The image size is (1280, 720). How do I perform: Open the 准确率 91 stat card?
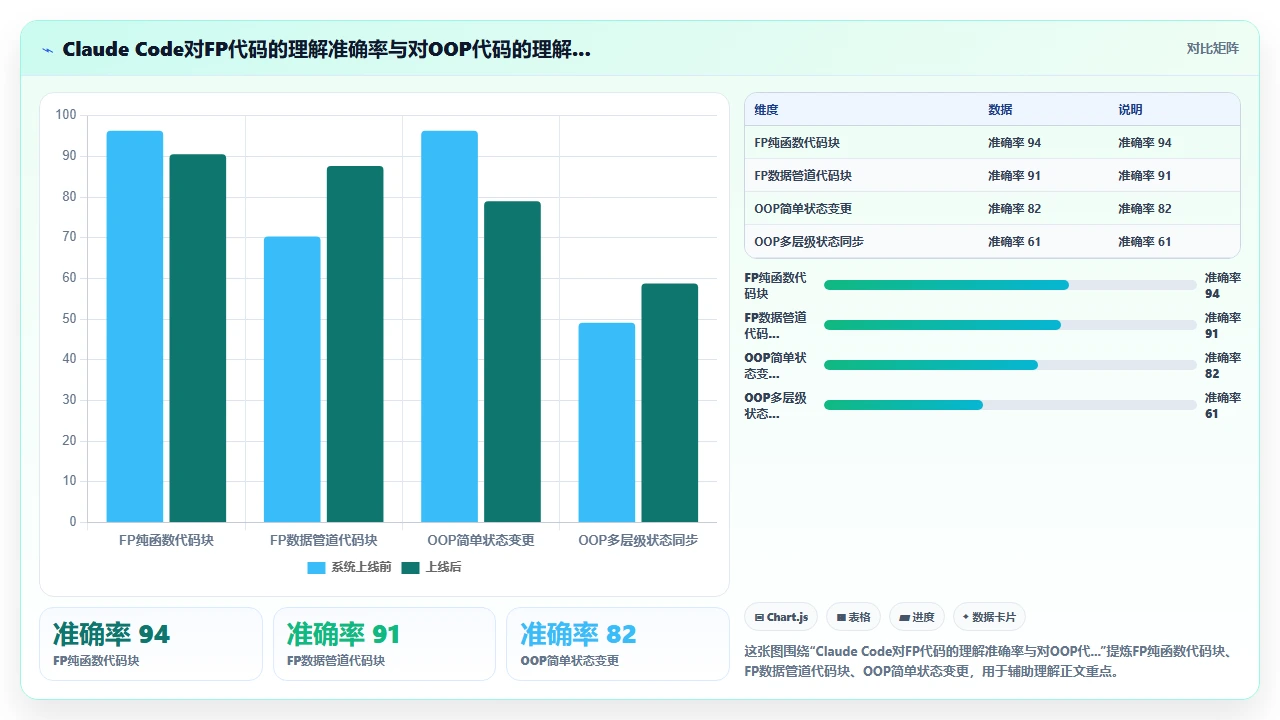click(x=384, y=644)
